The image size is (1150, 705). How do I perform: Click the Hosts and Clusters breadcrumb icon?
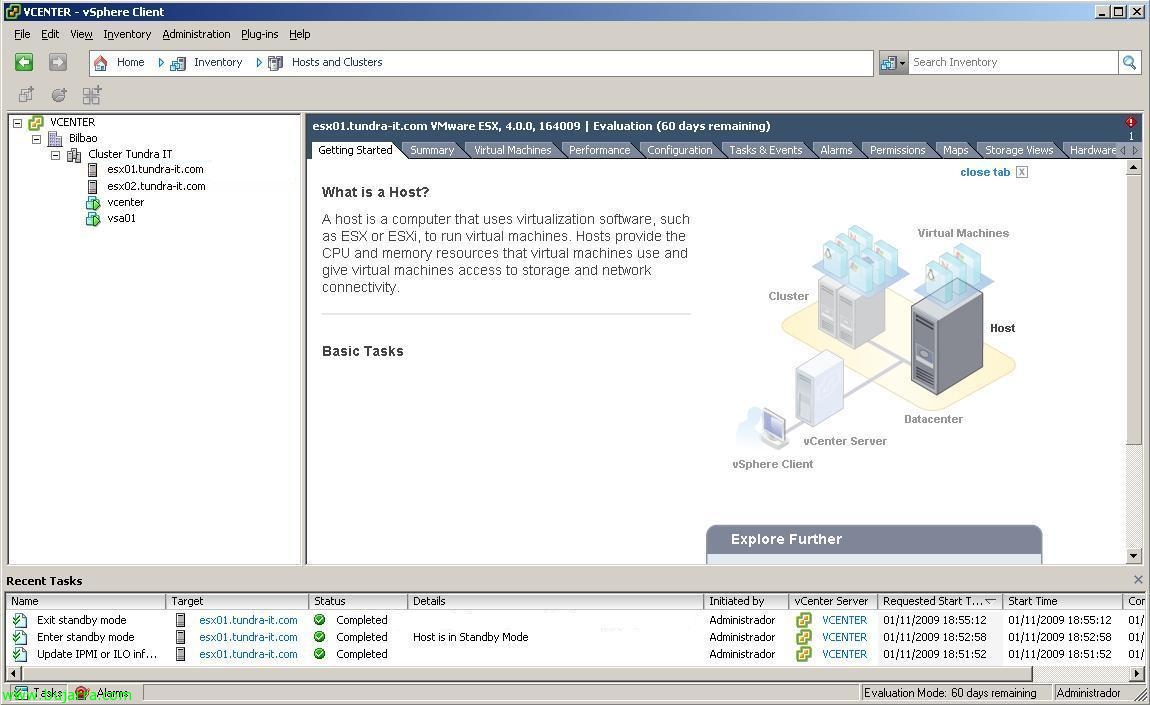click(275, 63)
